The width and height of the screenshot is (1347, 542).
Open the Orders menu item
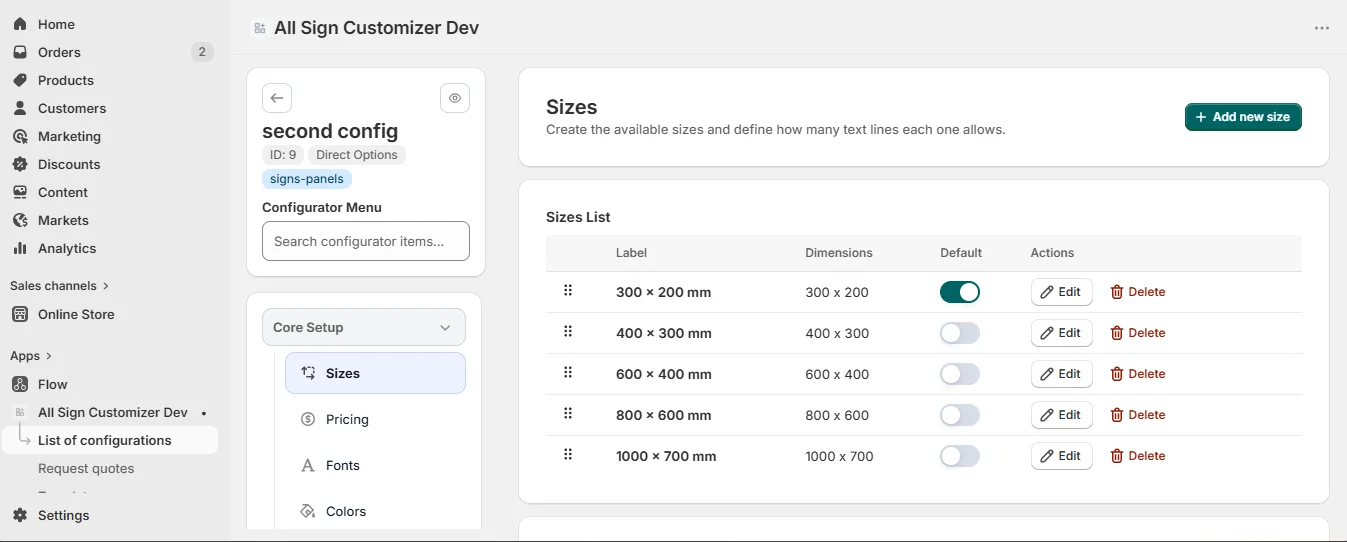point(109,52)
